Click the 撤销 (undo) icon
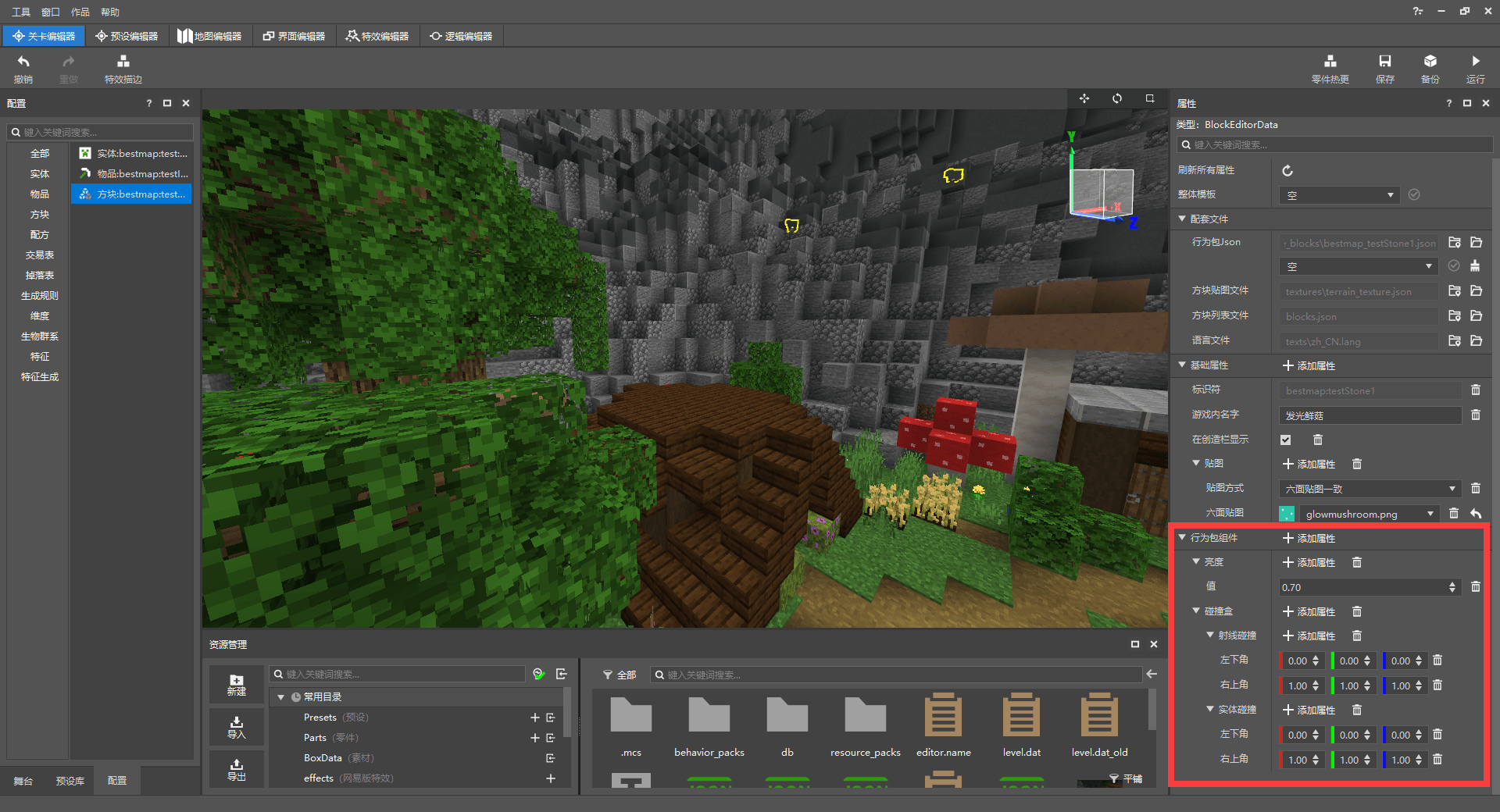This screenshot has height=812, width=1500. [x=23, y=62]
